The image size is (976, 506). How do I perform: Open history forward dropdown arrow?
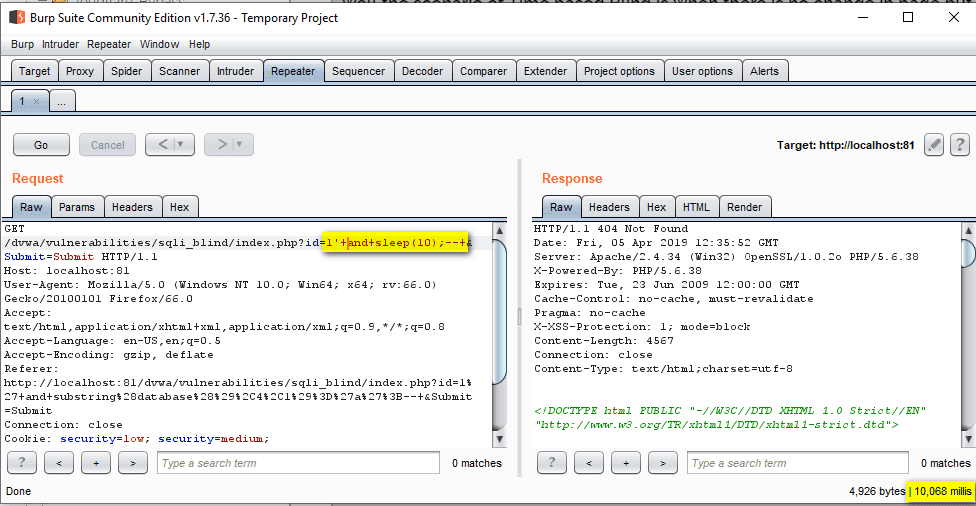tap(239, 145)
